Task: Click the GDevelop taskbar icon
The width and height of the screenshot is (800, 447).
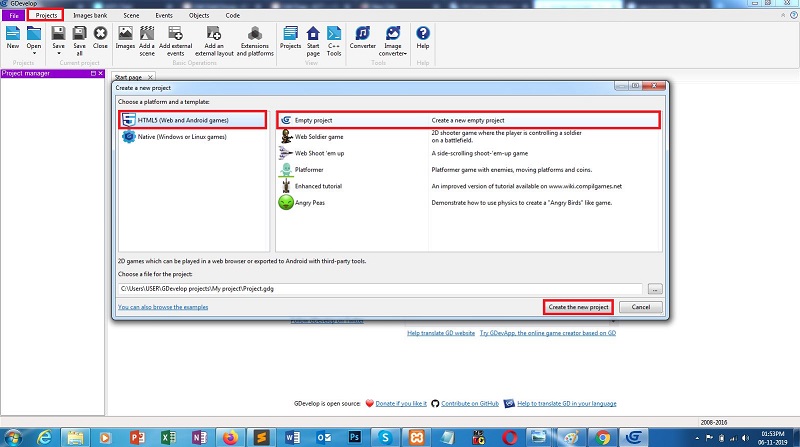Action: (634, 437)
